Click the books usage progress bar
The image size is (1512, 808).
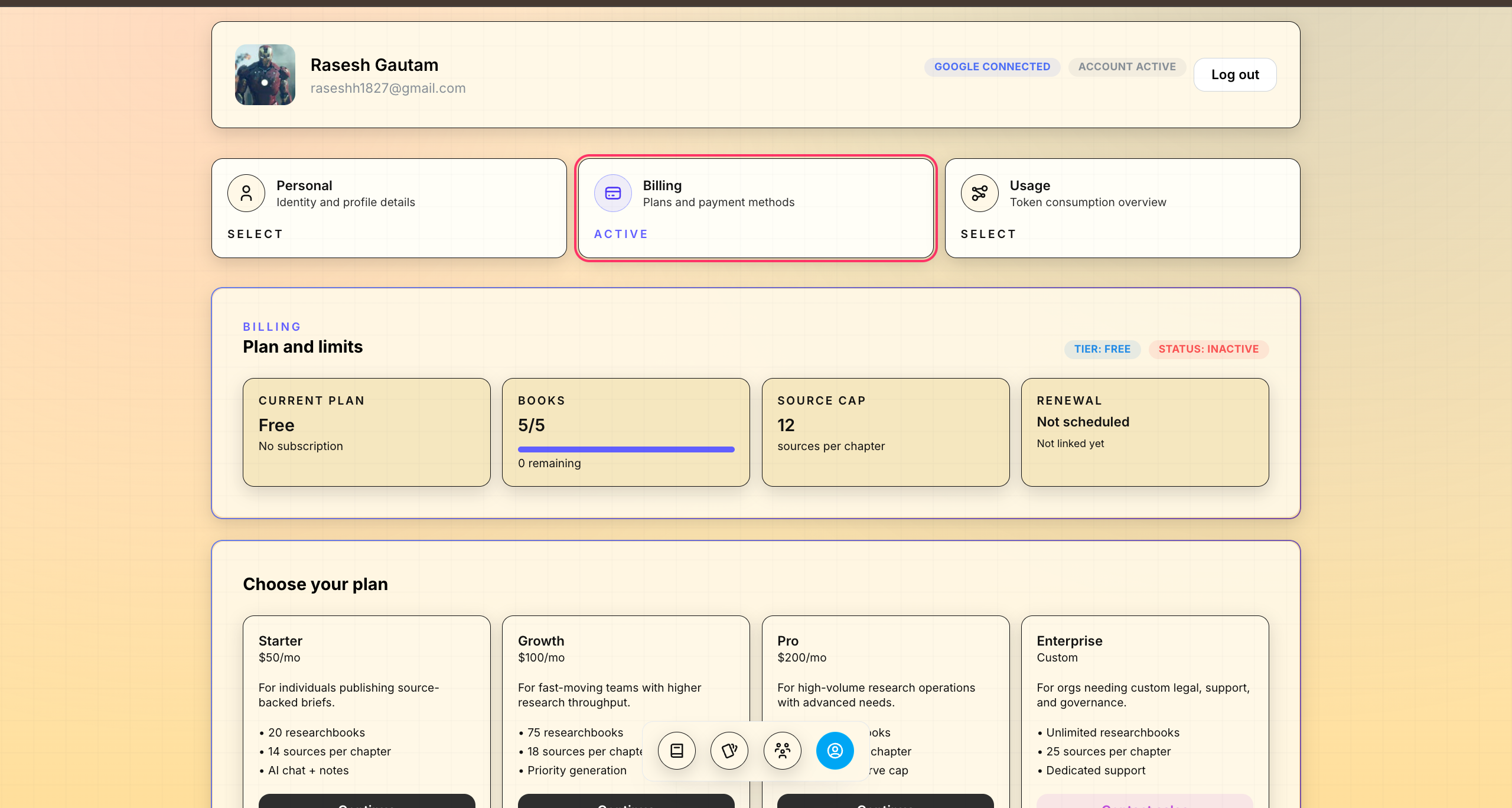coord(626,449)
